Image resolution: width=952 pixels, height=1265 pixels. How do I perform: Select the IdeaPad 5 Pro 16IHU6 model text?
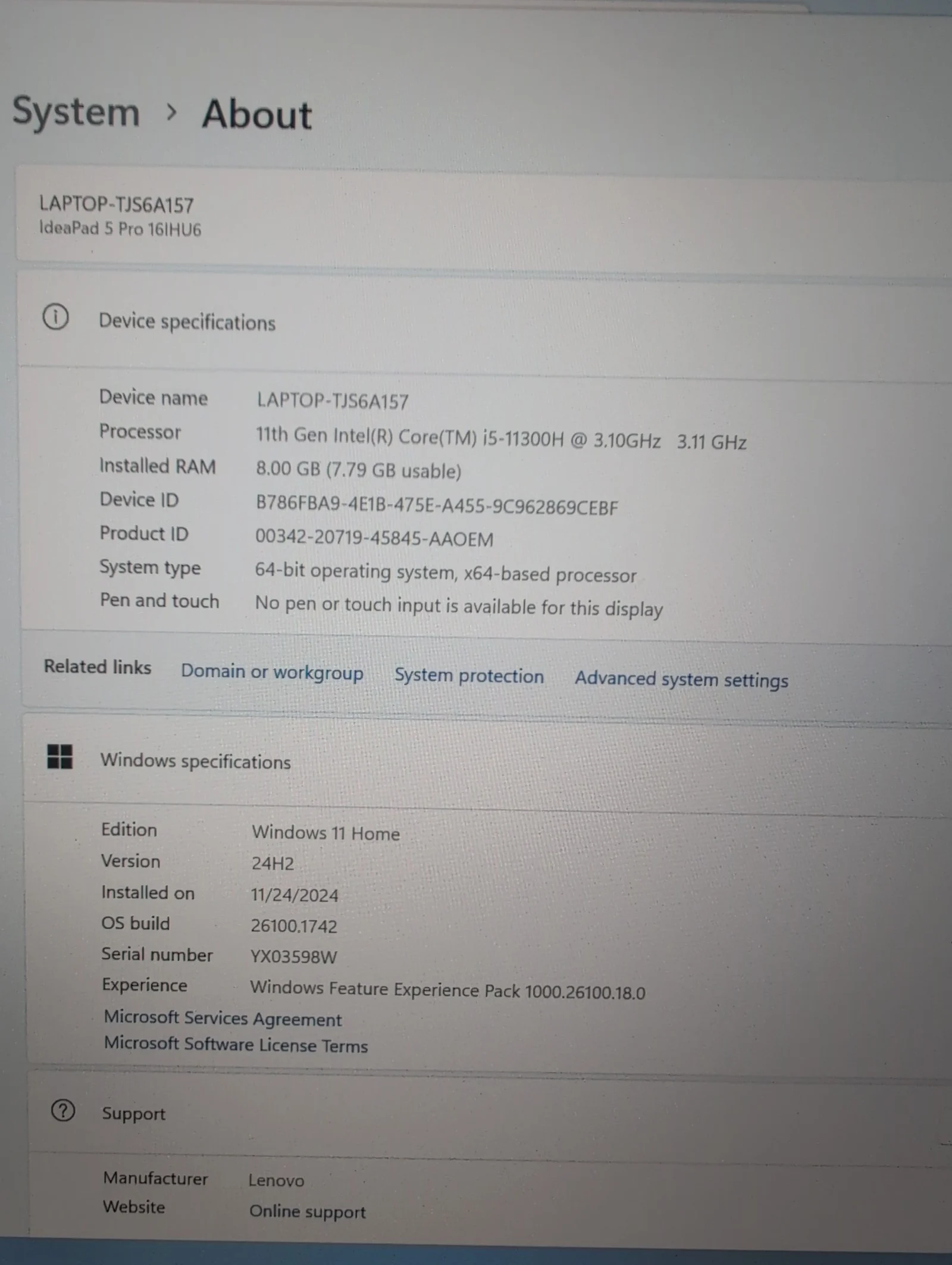pyautogui.click(x=120, y=229)
